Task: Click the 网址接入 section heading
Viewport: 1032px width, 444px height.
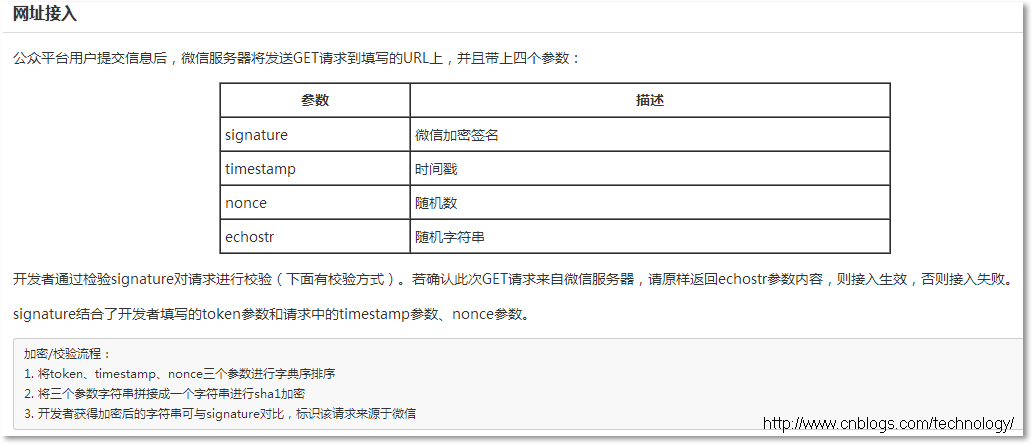Action: point(45,14)
